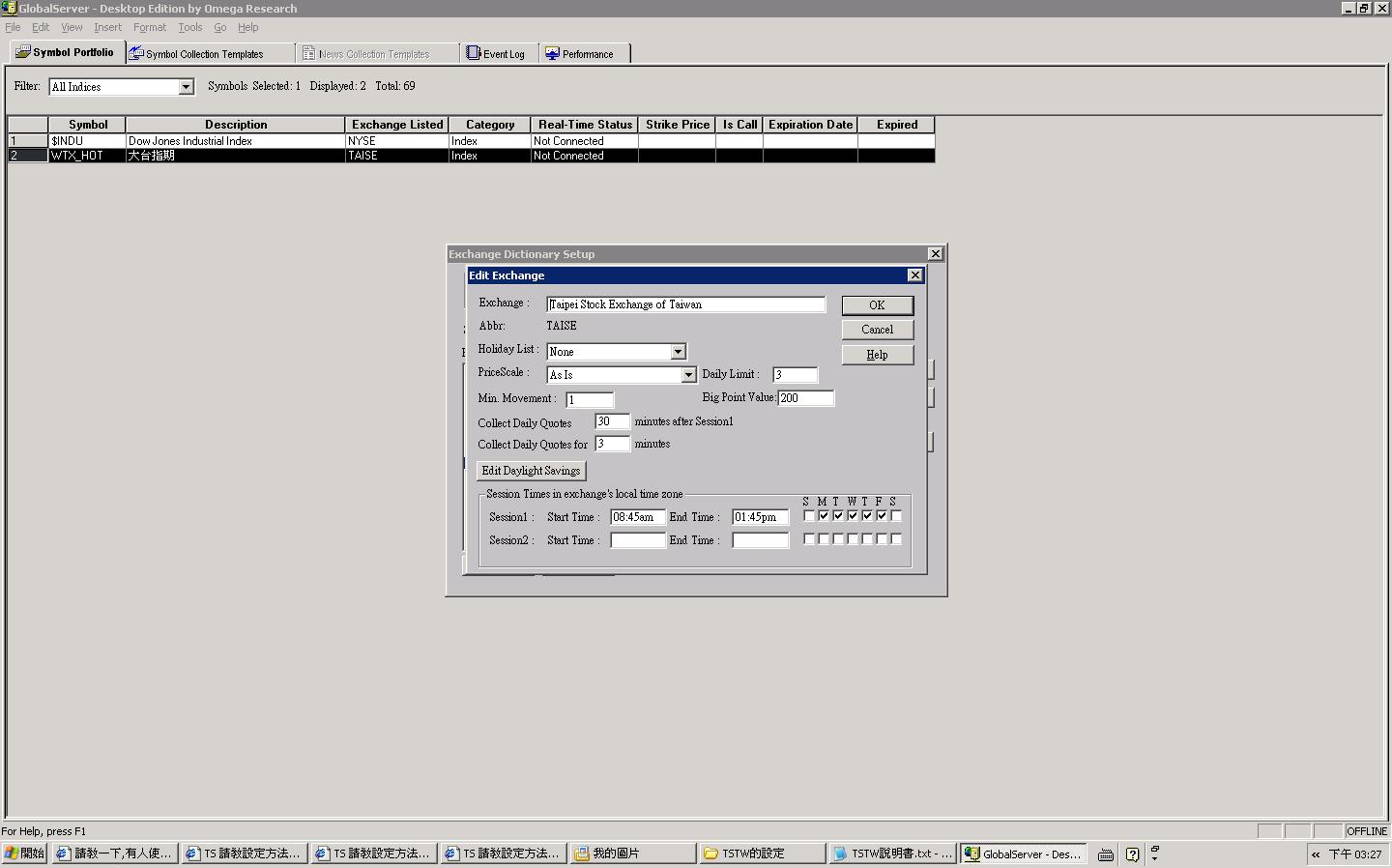Click the Big Point Value field
1392x868 pixels.
click(x=805, y=398)
